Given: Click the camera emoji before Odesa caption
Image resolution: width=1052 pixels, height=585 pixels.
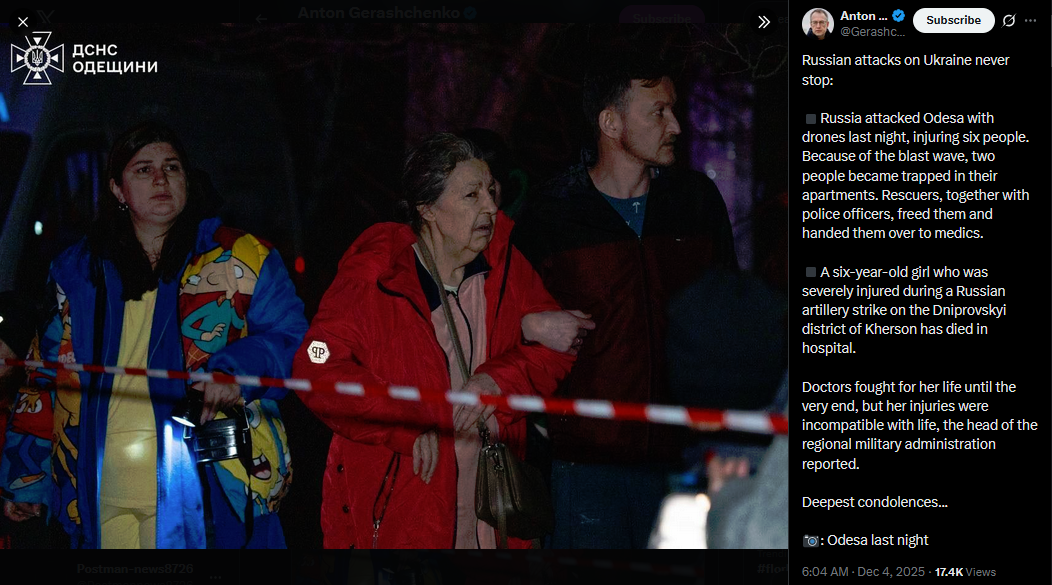Looking at the screenshot, I should click(x=810, y=541).
